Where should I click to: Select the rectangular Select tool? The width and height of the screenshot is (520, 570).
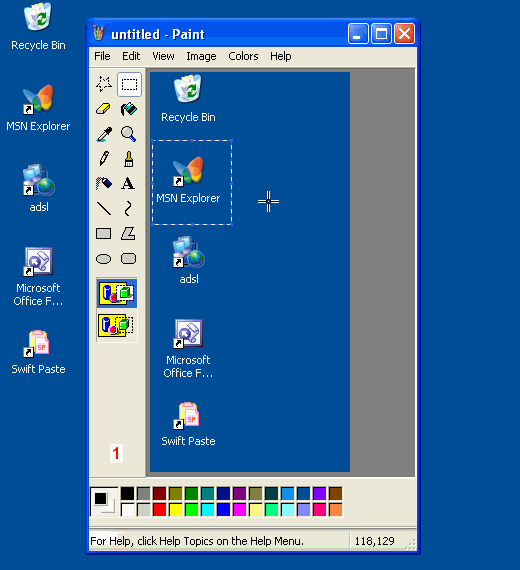[x=129, y=84]
